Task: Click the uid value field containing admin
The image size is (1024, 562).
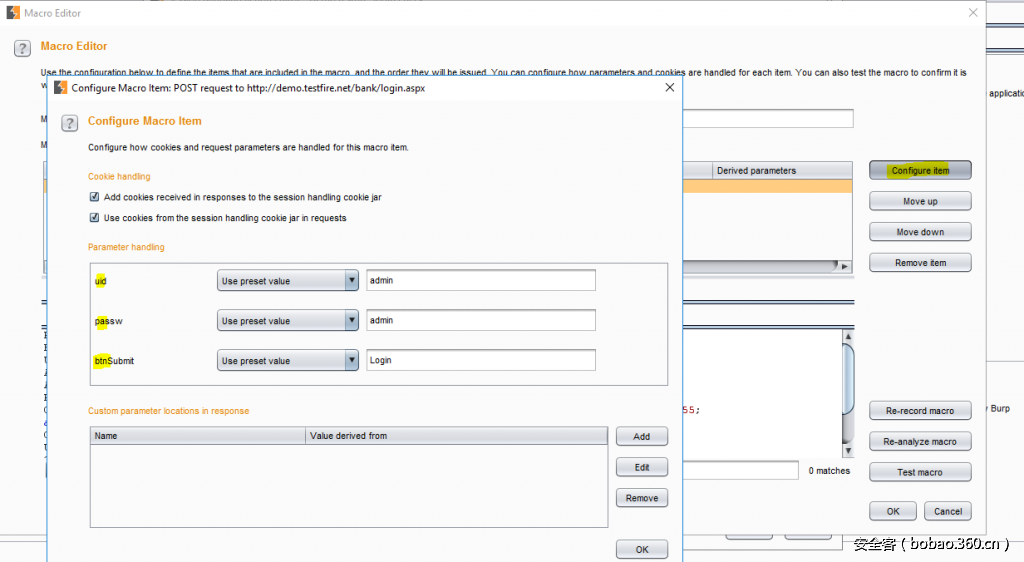Action: [x=480, y=281]
